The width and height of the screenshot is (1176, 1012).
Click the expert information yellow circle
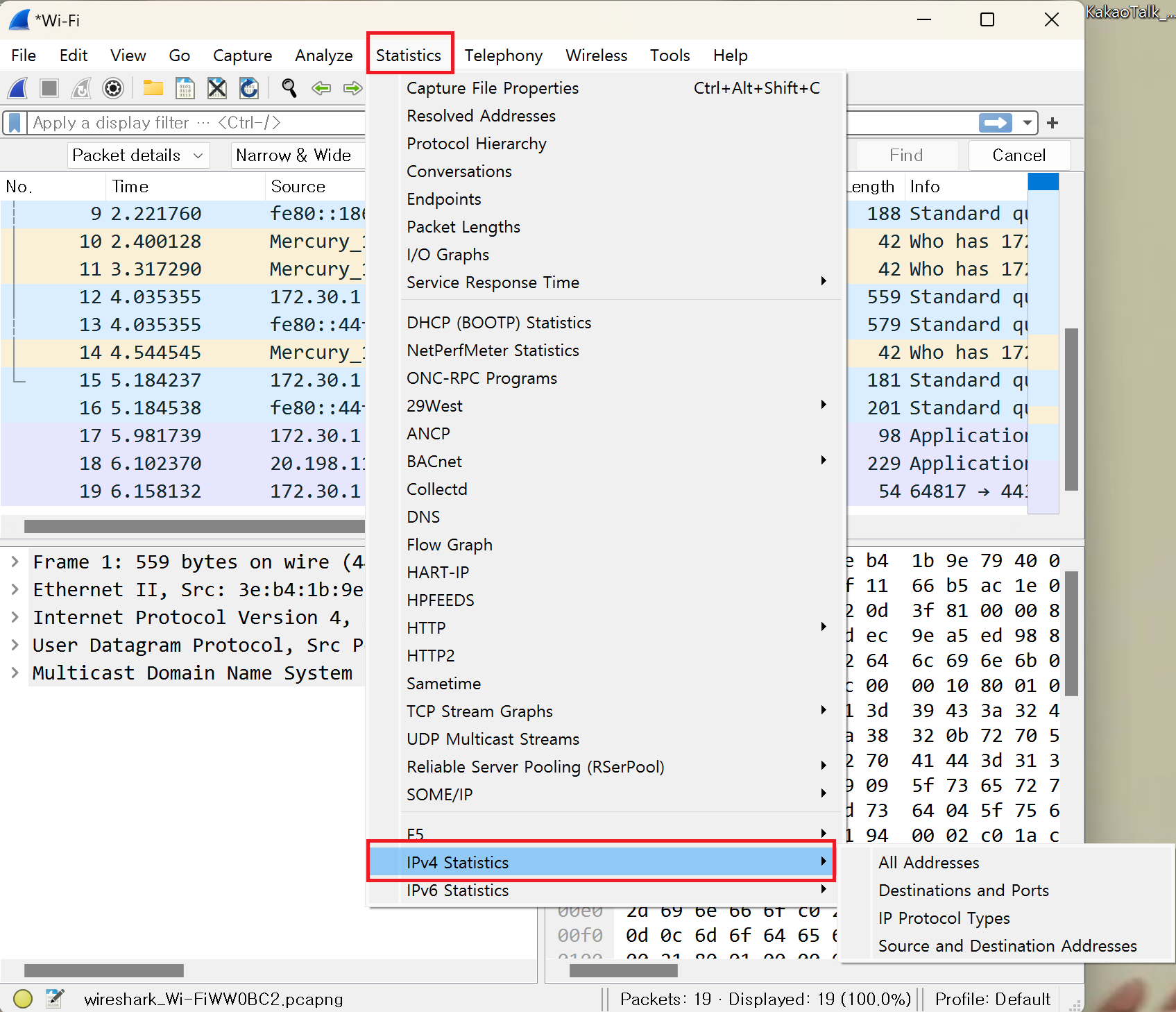pos(23,999)
